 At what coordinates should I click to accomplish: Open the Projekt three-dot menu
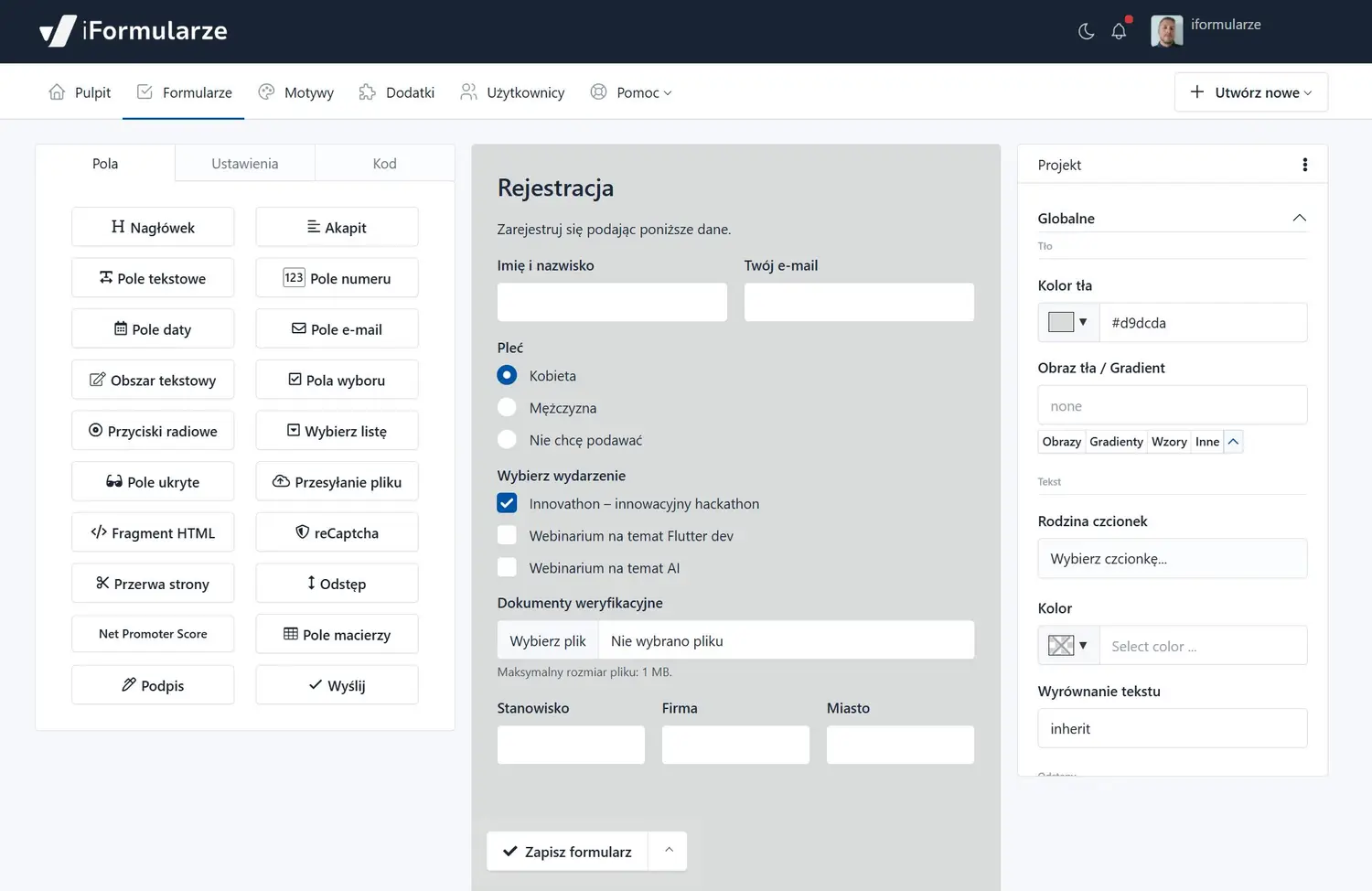tap(1304, 165)
